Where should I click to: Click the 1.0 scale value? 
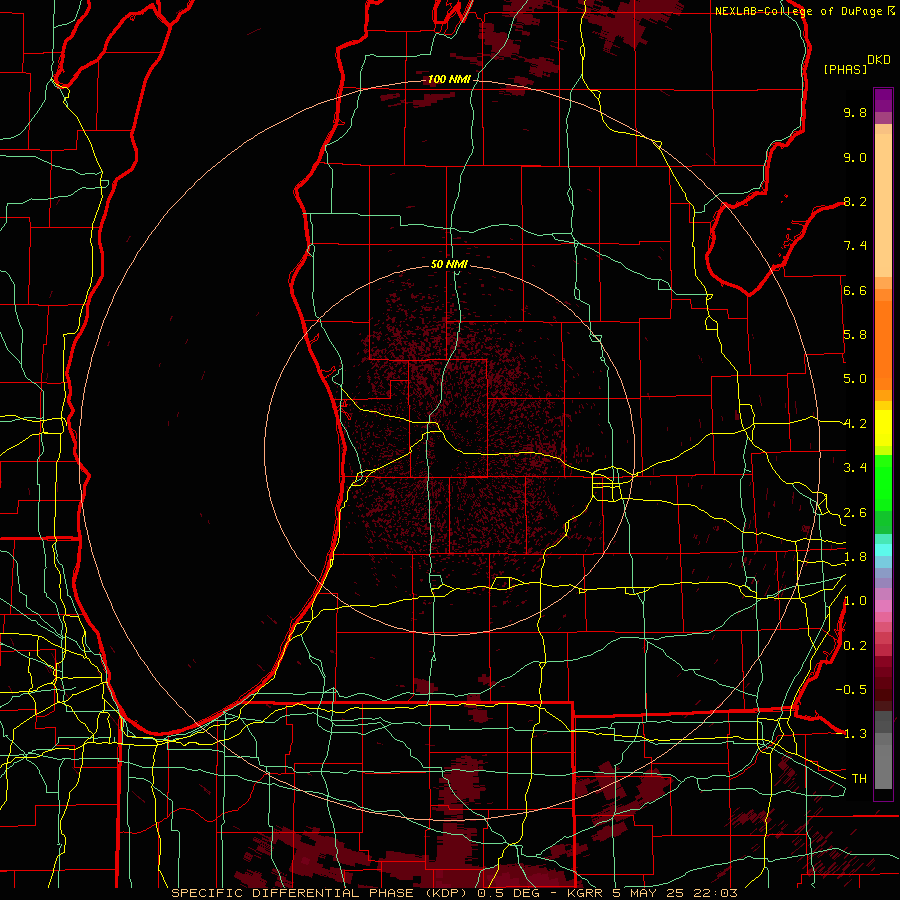855,601
